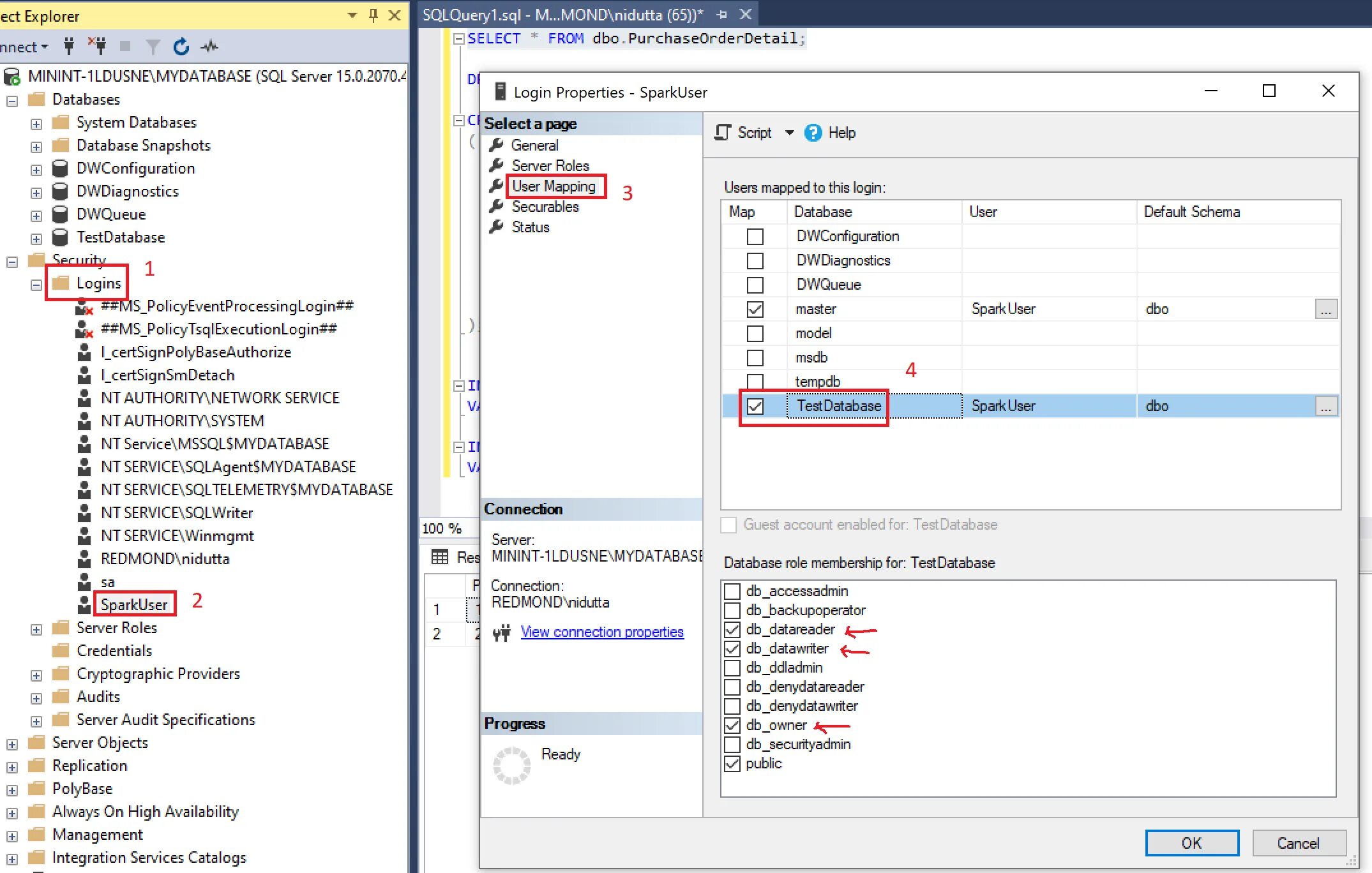
Task: Open the Script dropdown arrow
Action: click(789, 133)
